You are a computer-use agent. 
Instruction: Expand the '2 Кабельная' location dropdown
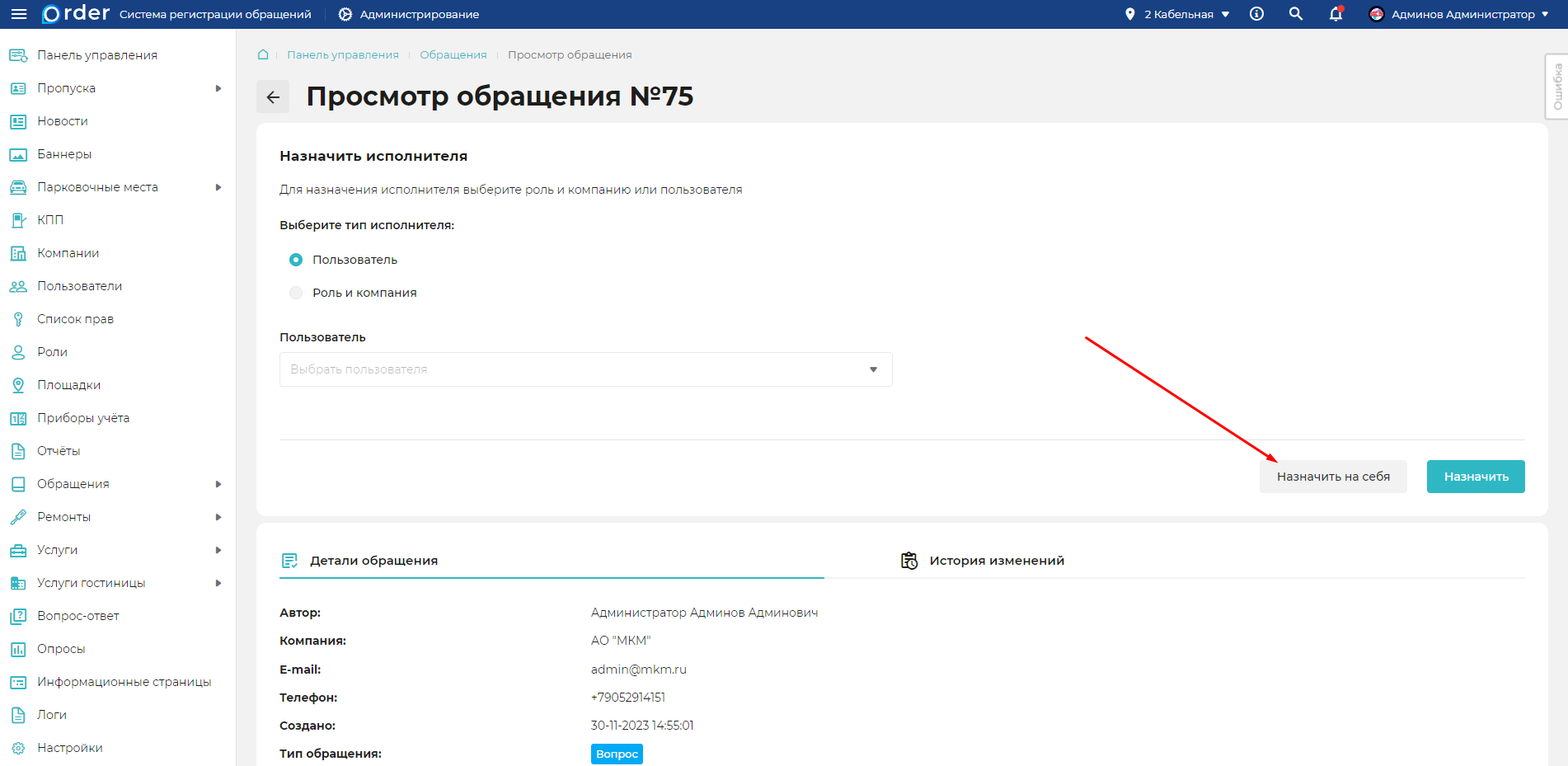coord(1178,14)
